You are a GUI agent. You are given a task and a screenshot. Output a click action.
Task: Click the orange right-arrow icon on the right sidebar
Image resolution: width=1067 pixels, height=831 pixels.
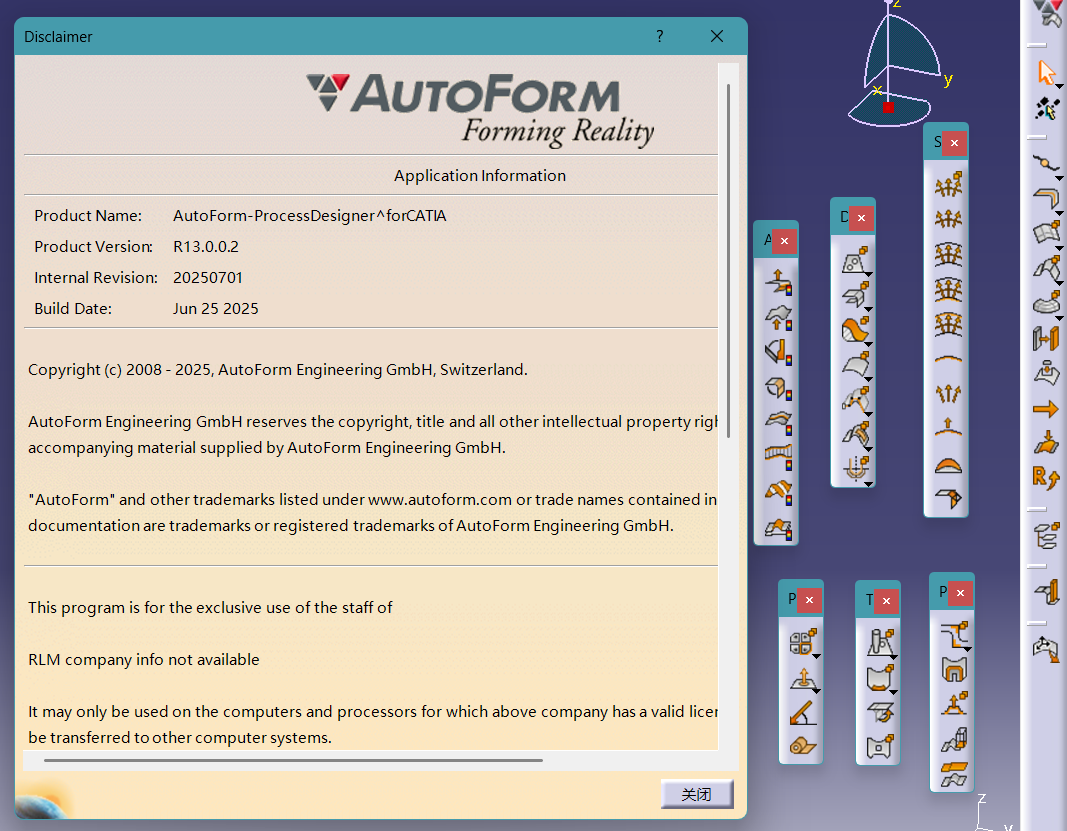coord(1044,408)
